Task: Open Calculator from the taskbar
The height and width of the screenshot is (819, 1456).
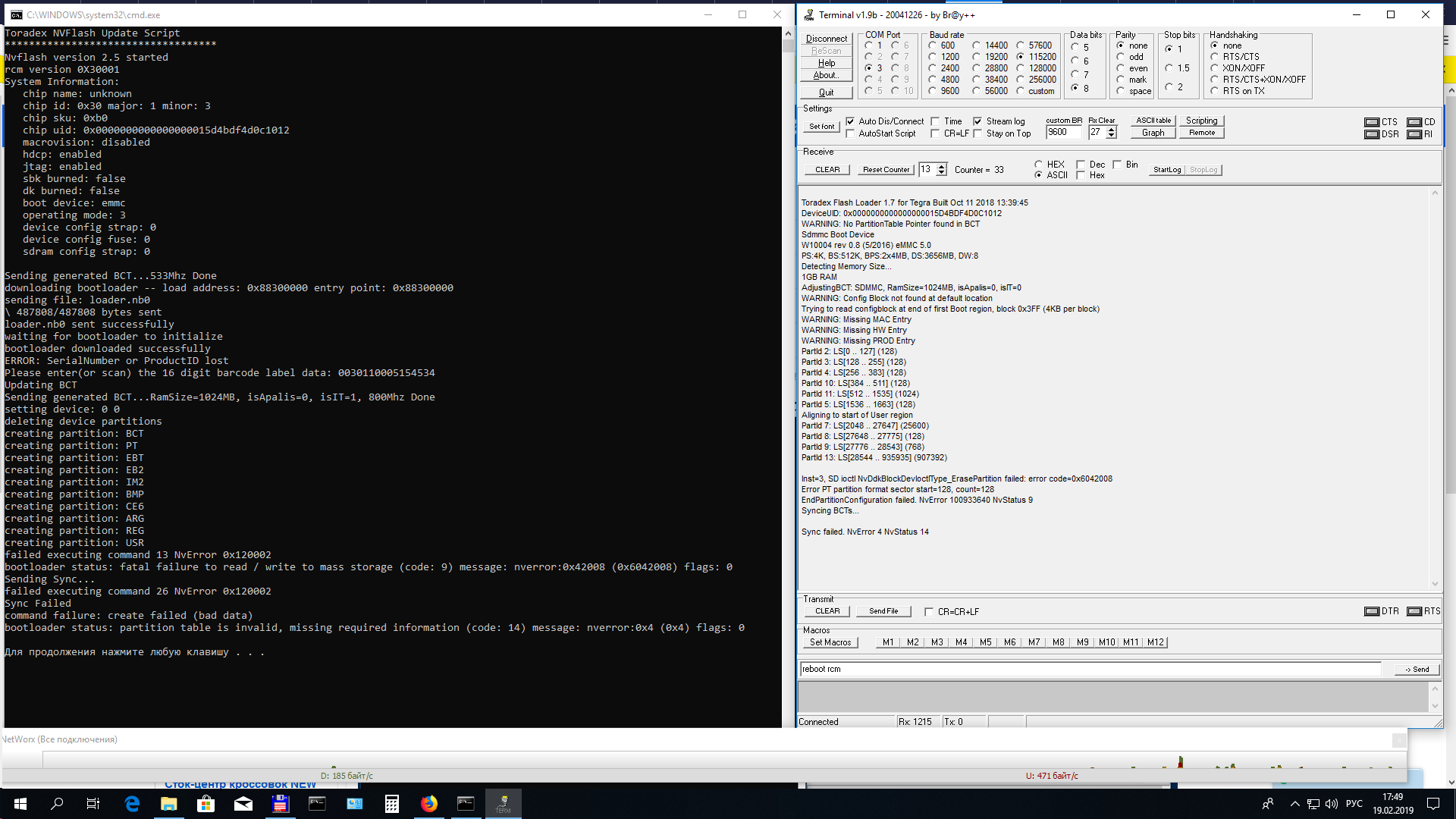Action: [x=392, y=804]
